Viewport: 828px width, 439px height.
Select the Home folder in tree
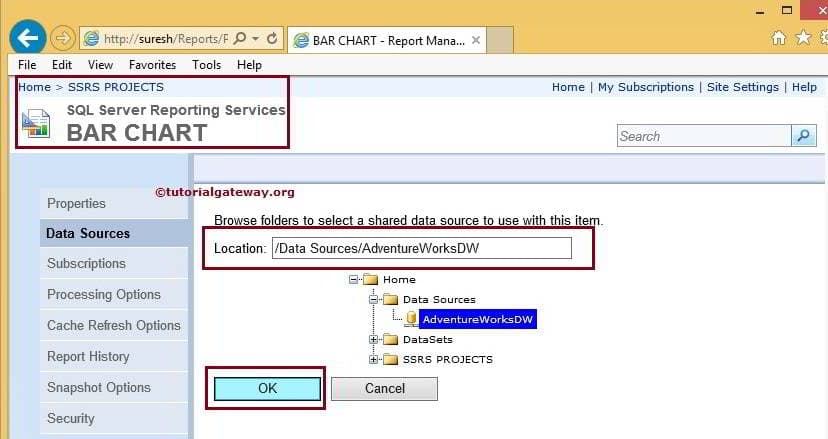coord(399,279)
